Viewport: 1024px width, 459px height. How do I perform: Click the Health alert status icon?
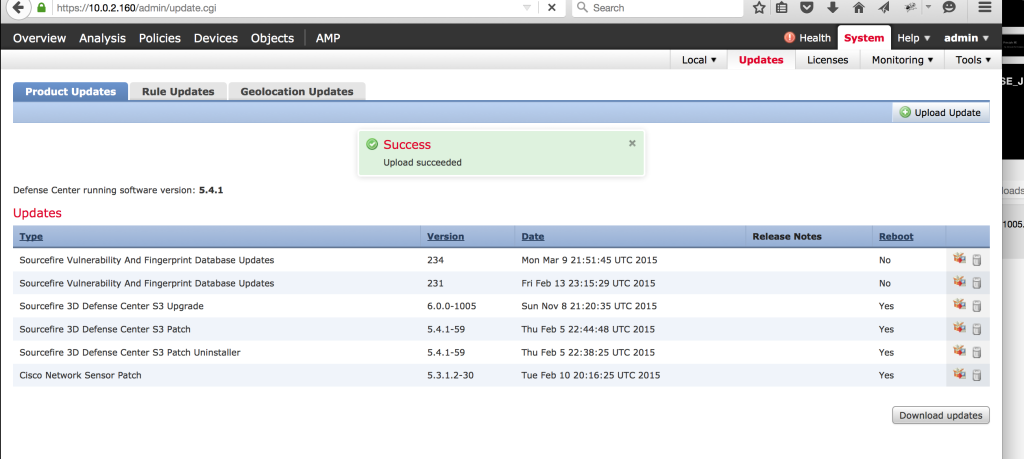point(789,38)
